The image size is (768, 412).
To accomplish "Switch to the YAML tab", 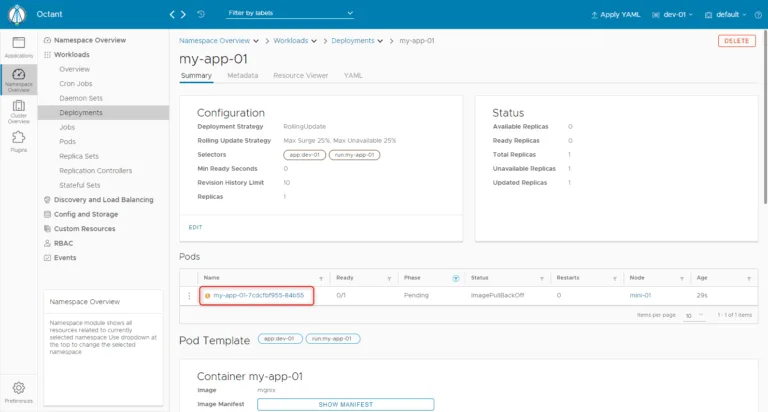I will pyautogui.click(x=353, y=75).
